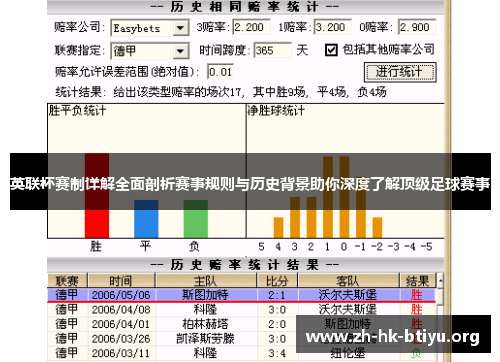Click the error range field showing 0.01
500x362 pixels.
[220, 72]
